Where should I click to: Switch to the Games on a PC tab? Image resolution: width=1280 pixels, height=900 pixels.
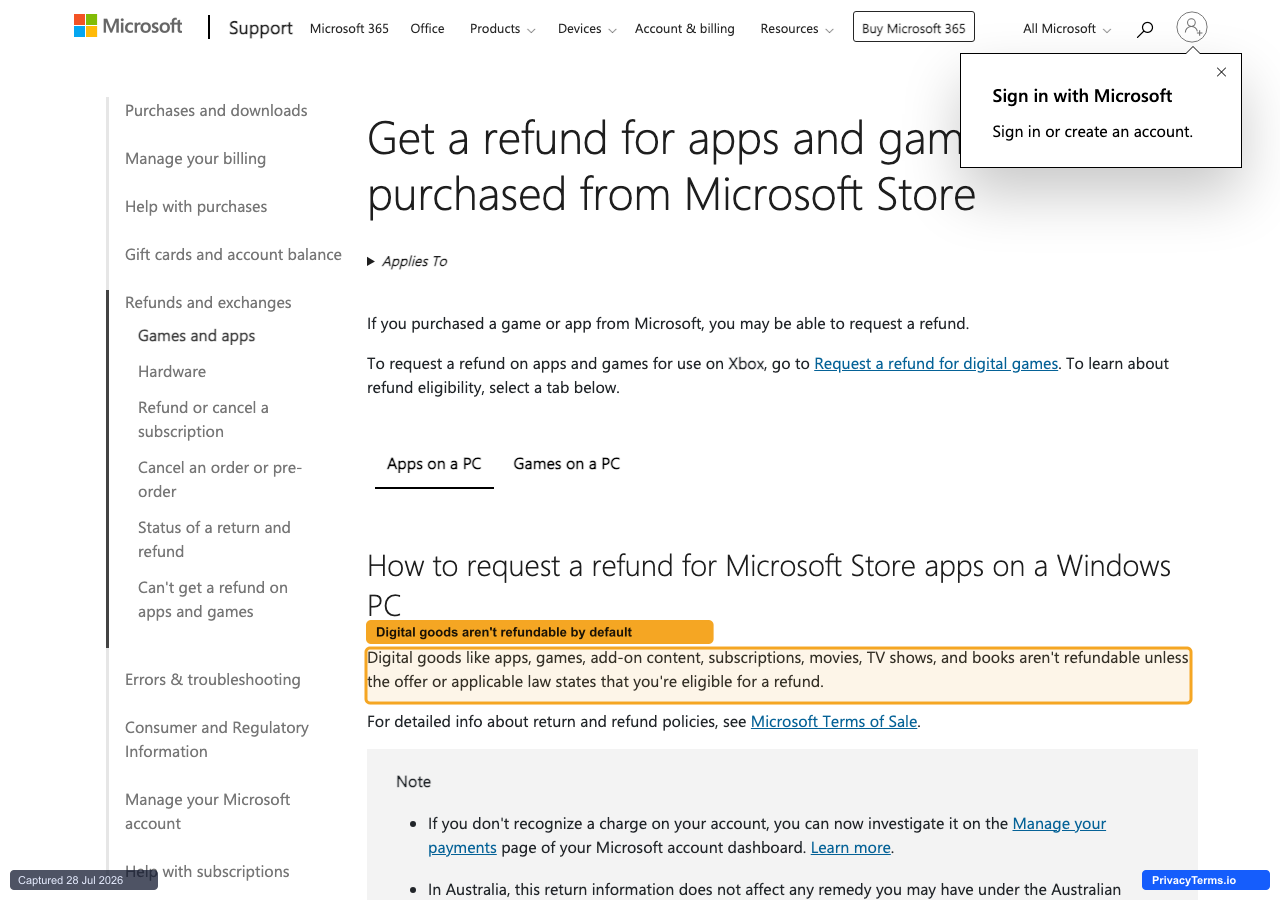pyautogui.click(x=567, y=464)
